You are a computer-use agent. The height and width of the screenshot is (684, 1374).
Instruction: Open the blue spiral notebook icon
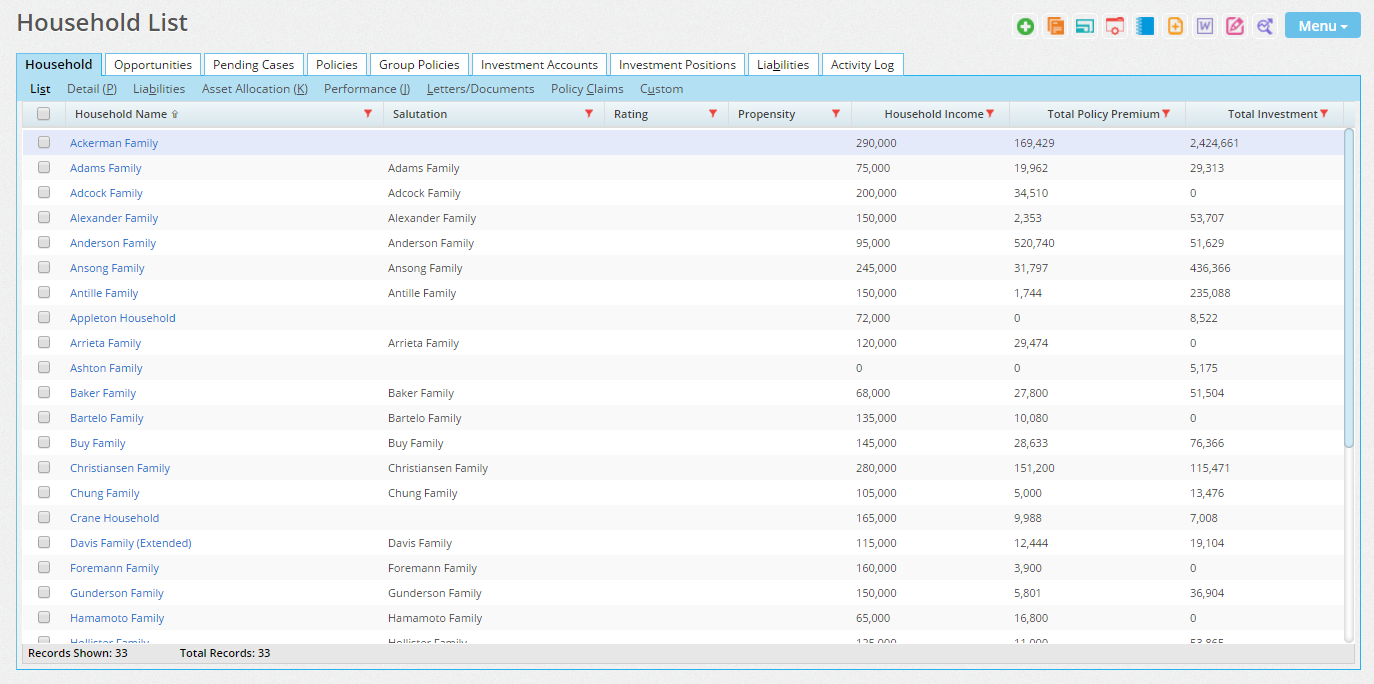click(x=1145, y=27)
